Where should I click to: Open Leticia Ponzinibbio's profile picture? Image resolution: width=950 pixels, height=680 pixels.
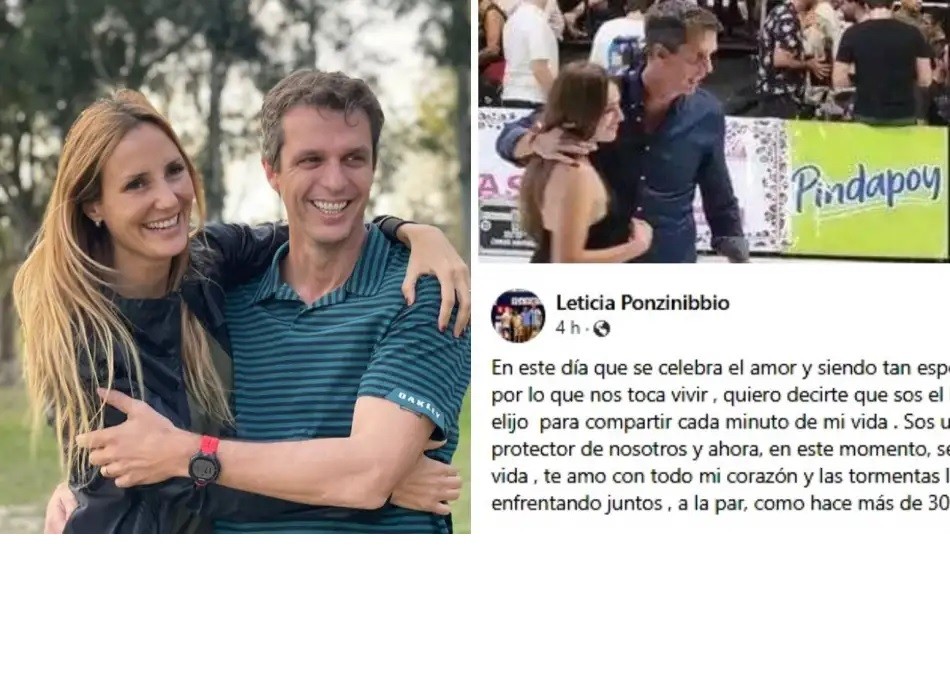tap(518, 316)
